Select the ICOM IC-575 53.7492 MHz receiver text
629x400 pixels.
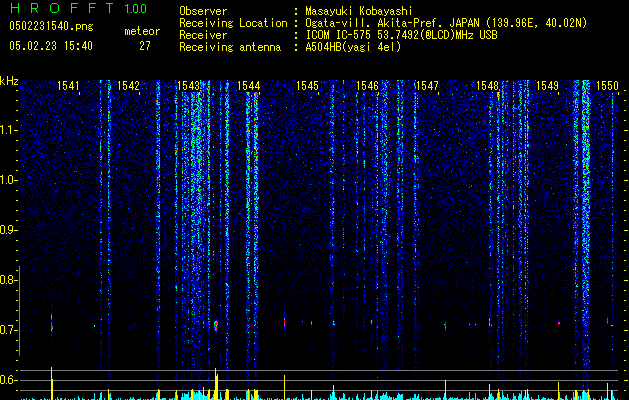click(x=401, y=35)
